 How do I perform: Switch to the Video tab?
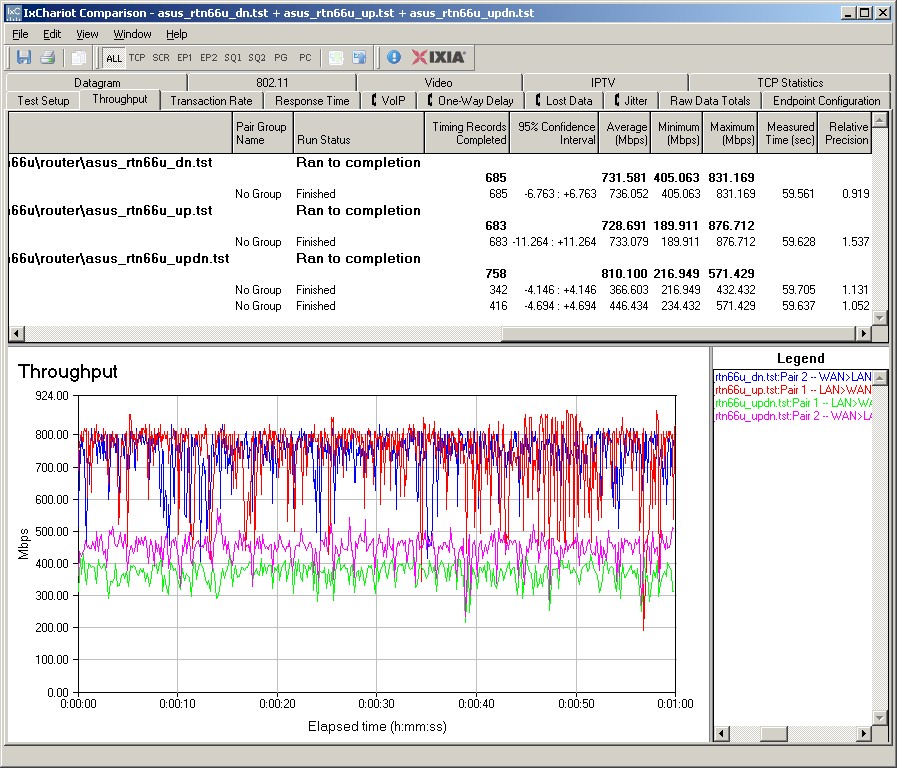pos(439,83)
